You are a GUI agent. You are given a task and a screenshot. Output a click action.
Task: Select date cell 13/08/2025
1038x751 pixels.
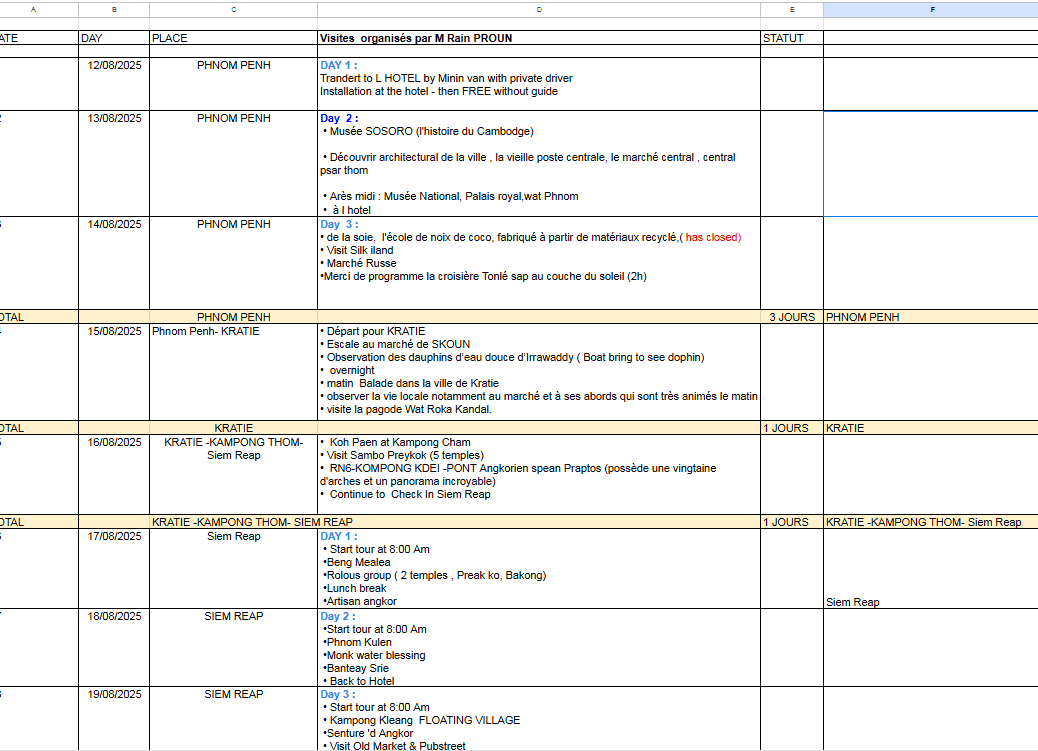pyautogui.click(x=114, y=164)
